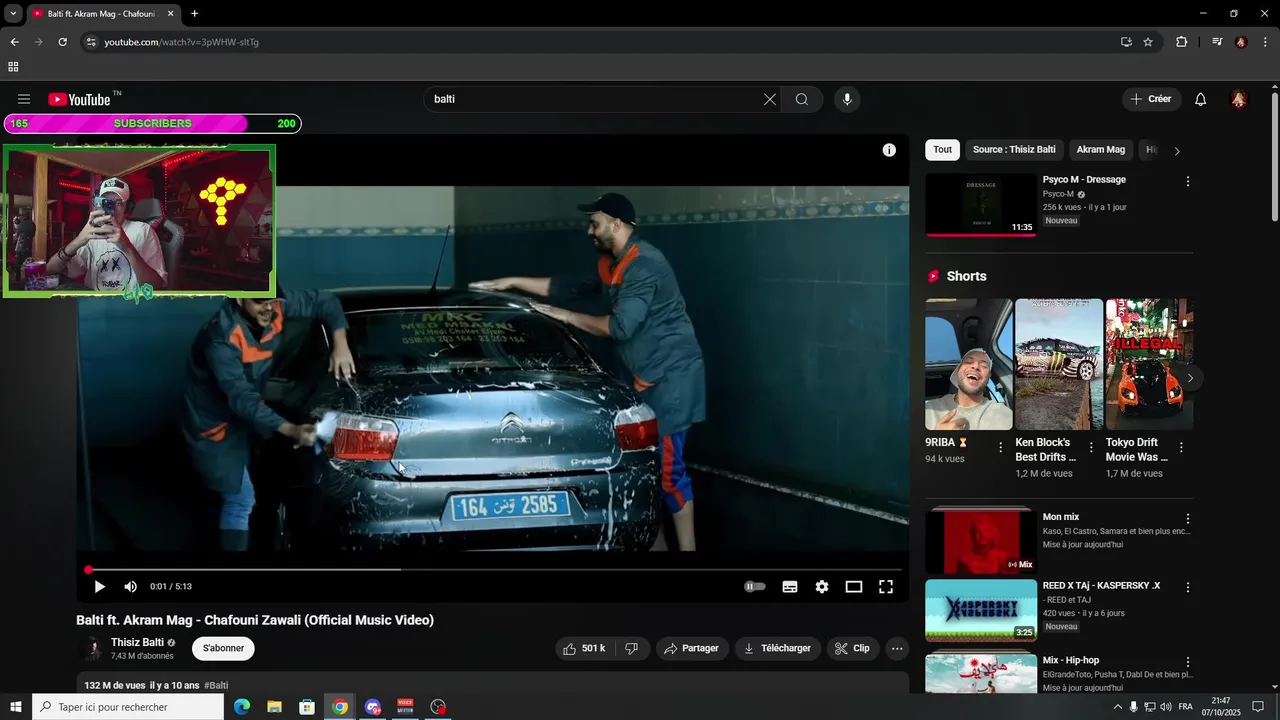Viewport: 1280px width, 720px height.
Task: Select the Source : Thisiz Balti chip
Action: click(1014, 150)
